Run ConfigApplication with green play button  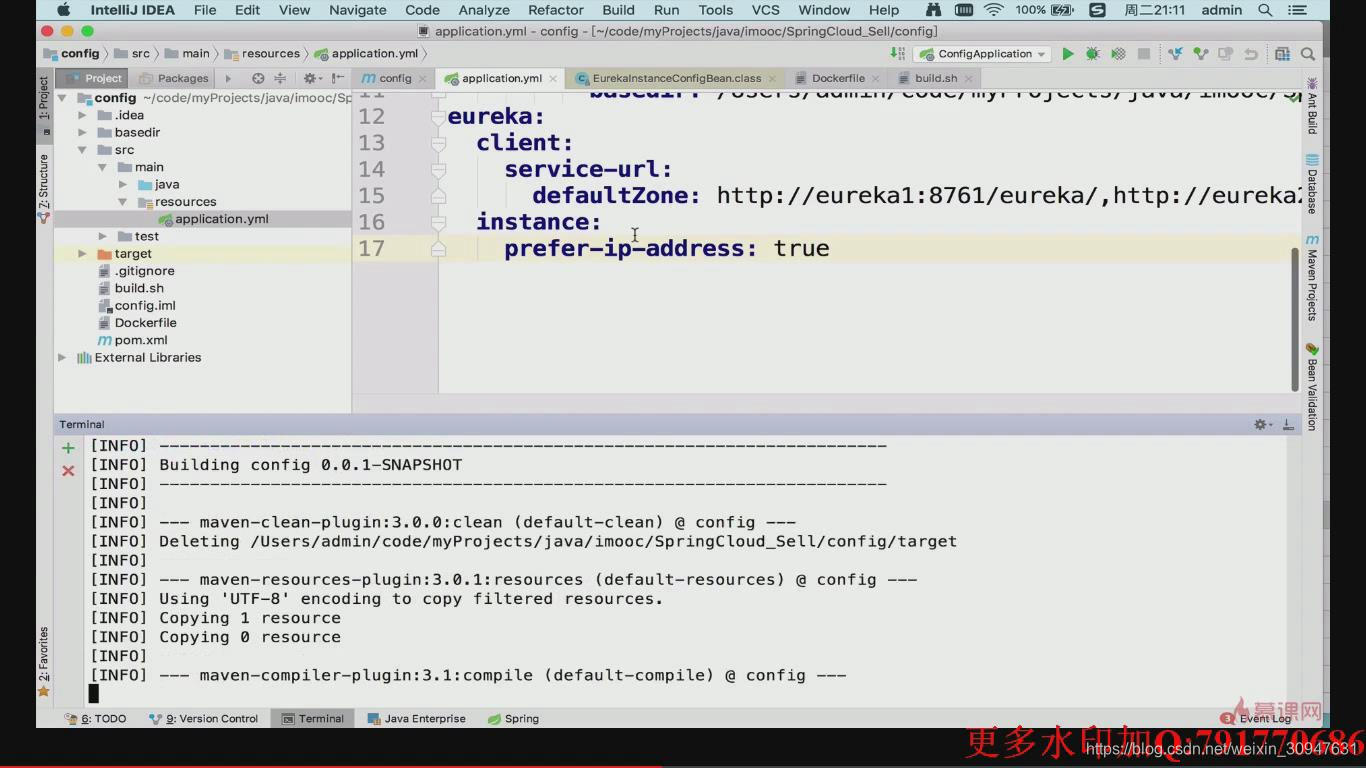[1068, 54]
